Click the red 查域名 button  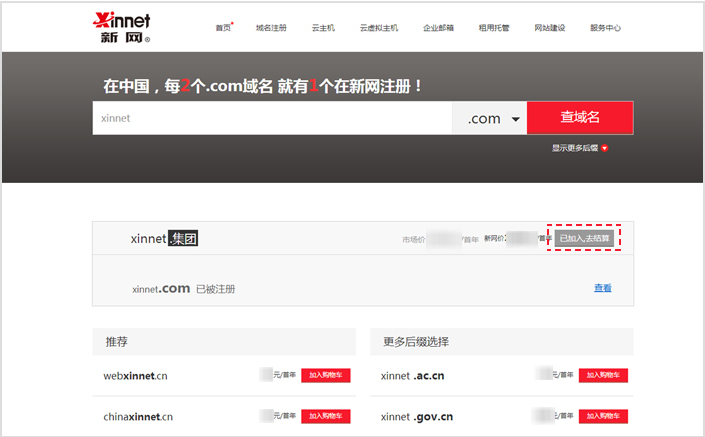580,118
